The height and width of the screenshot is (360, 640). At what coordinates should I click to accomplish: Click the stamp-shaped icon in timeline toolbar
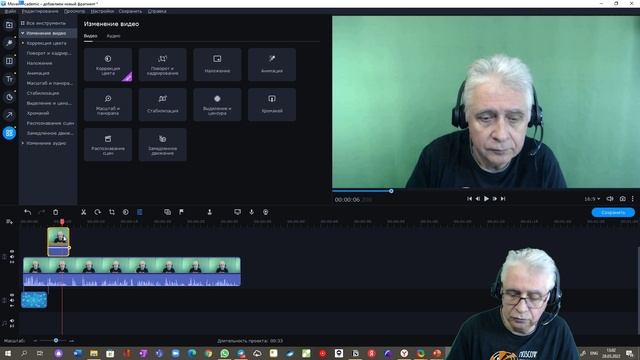pos(209,212)
